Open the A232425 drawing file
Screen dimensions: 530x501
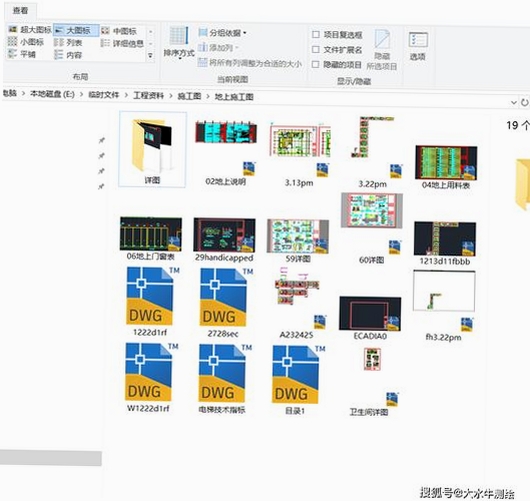point(297,303)
